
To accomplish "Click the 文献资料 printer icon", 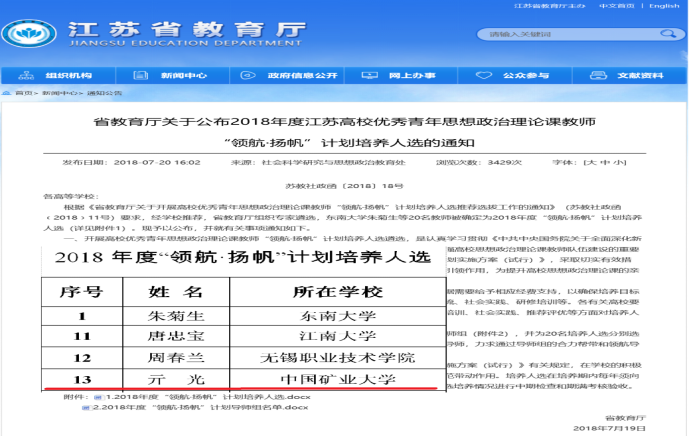I will tap(598, 76).
